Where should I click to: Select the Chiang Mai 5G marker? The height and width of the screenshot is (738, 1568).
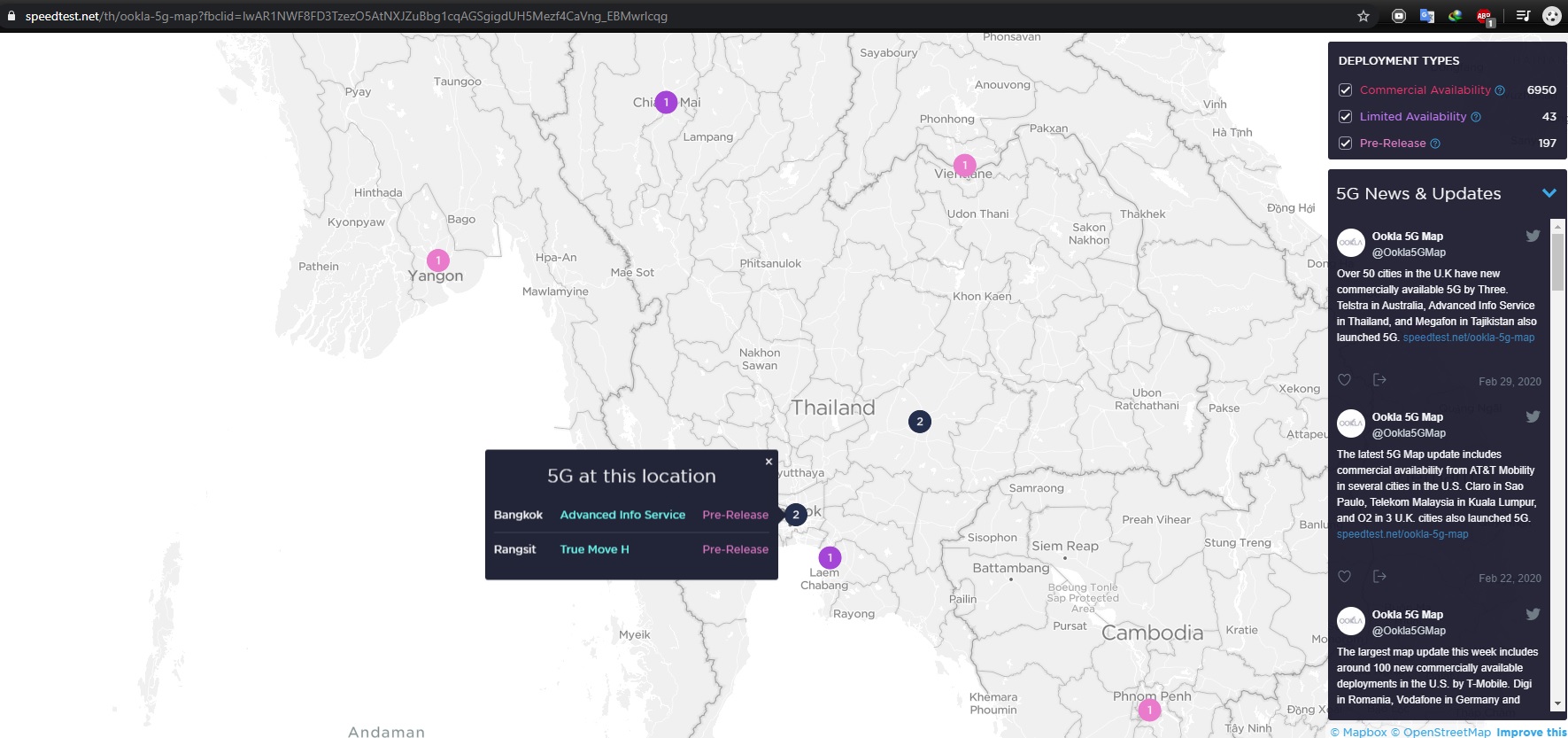tap(666, 103)
